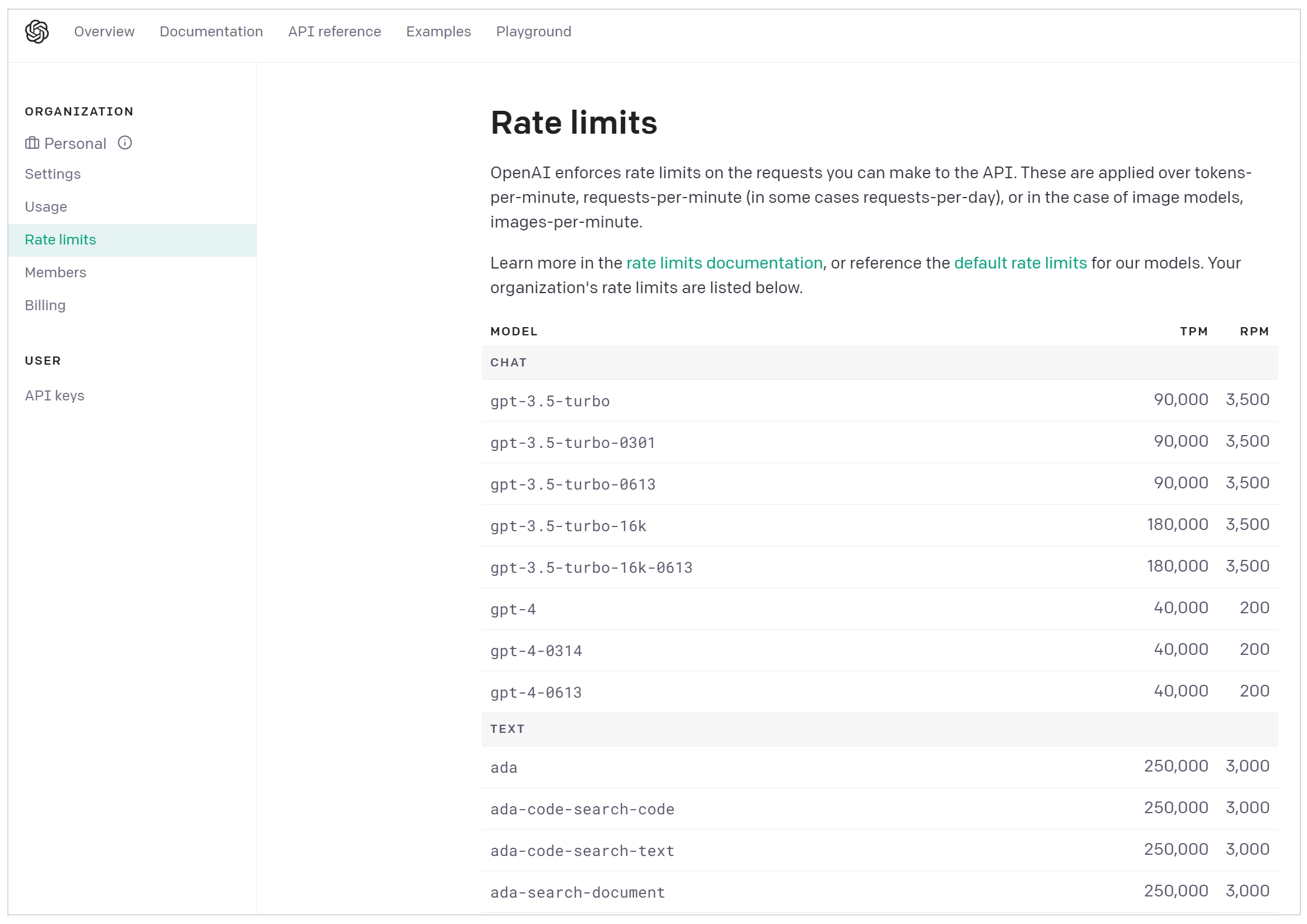Open the Overview nav item
Viewport: 1307px width, 924px height.
pyautogui.click(x=104, y=32)
